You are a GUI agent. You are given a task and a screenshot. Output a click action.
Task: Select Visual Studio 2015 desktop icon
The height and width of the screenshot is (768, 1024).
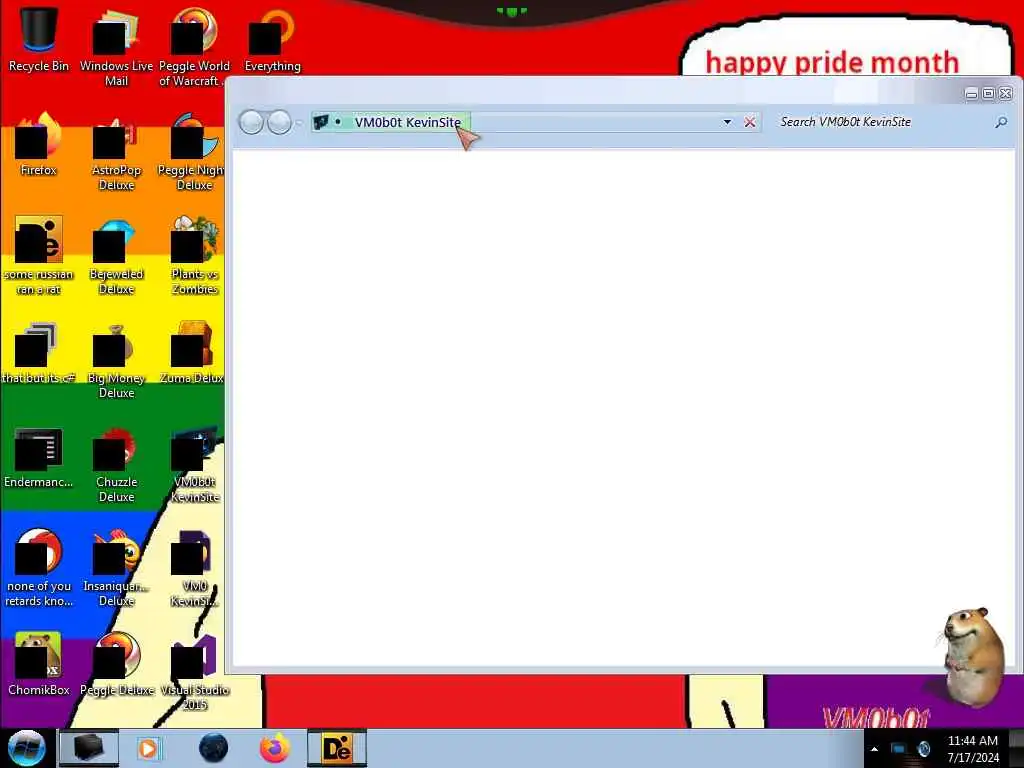click(x=195, y=673)
